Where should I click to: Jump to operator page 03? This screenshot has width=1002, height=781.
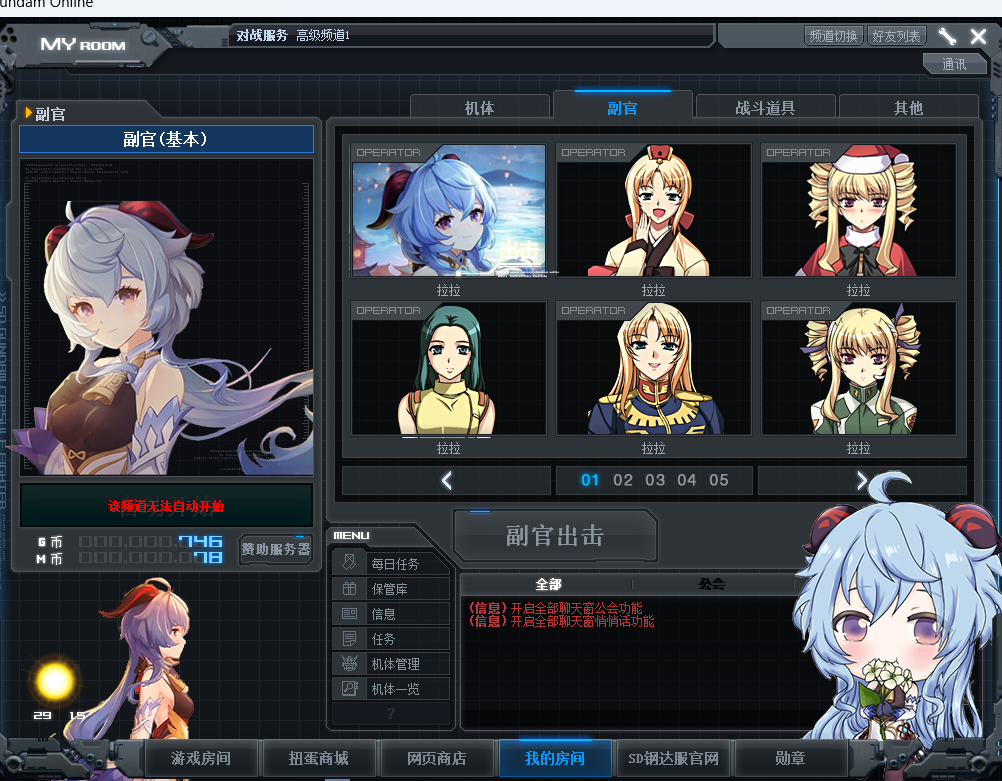point(654,480)
